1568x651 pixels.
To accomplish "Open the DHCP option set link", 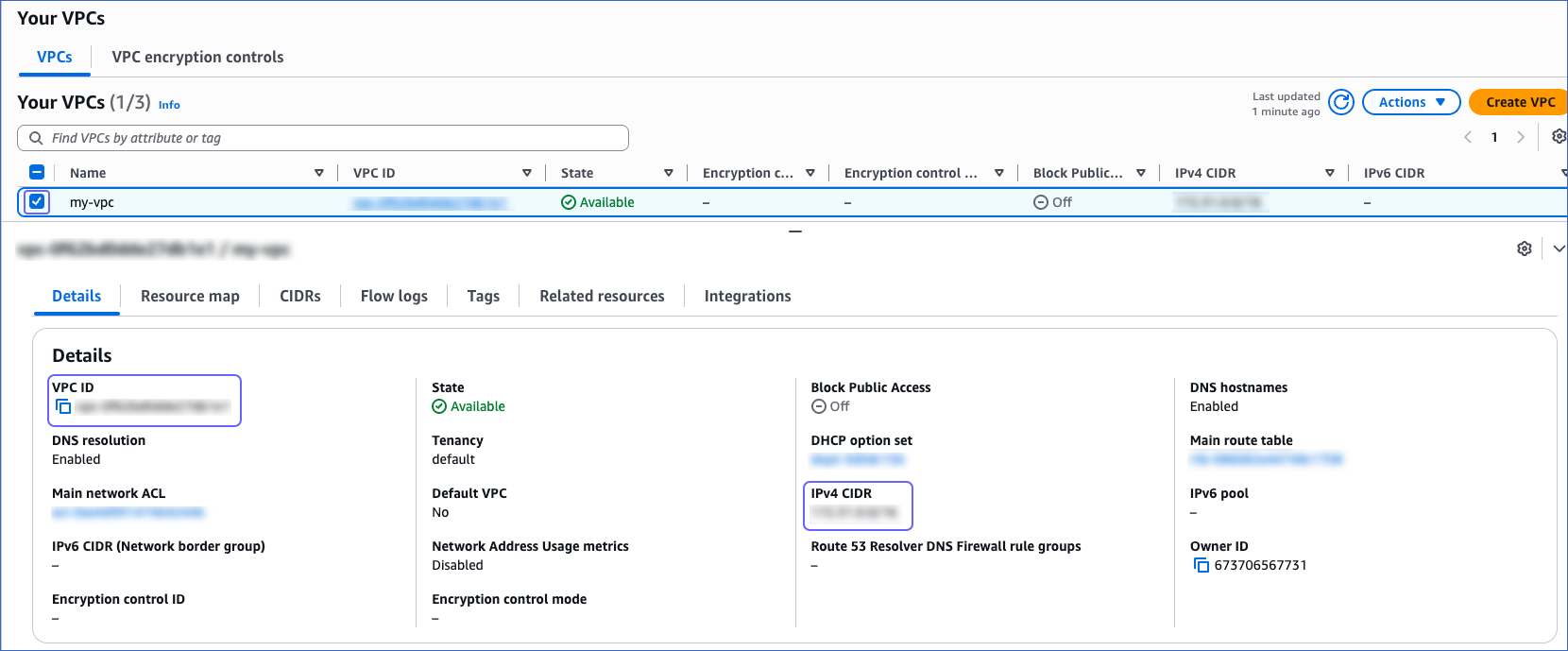I will point(858,459).
